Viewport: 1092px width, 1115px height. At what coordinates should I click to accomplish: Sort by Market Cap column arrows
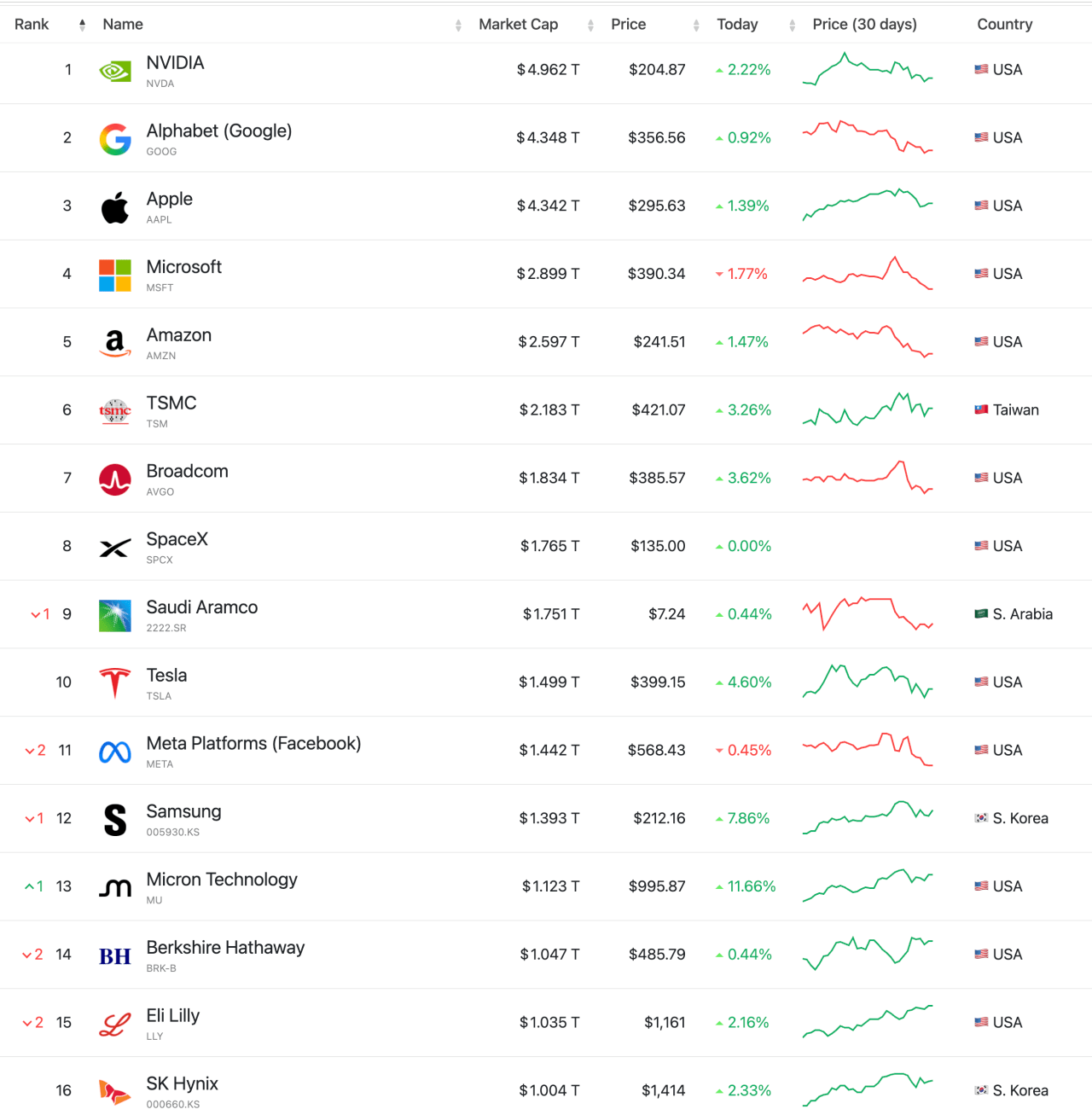coord(590,25)
